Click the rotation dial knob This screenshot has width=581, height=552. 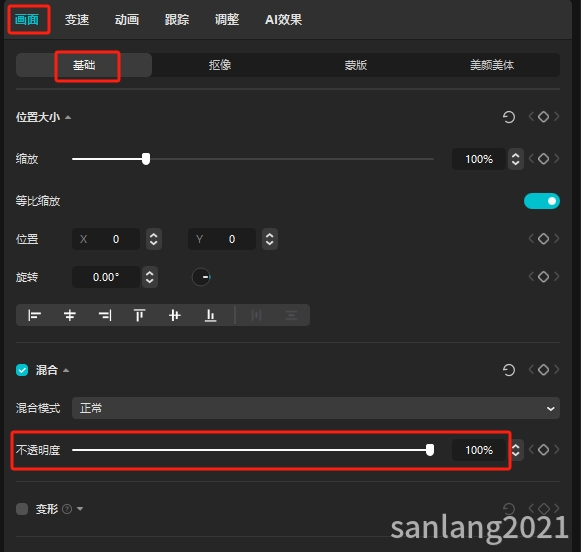click(x=201, y=277)
